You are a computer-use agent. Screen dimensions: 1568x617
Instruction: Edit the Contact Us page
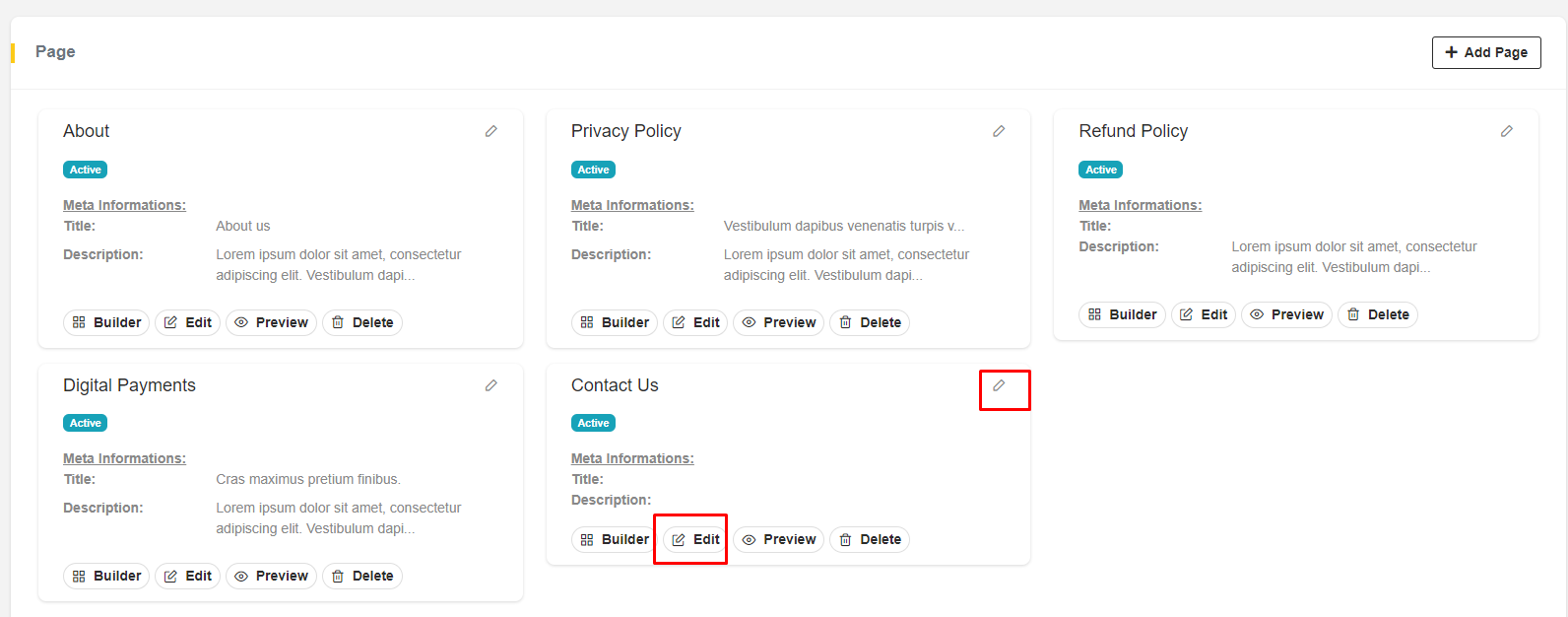(695, 539)
